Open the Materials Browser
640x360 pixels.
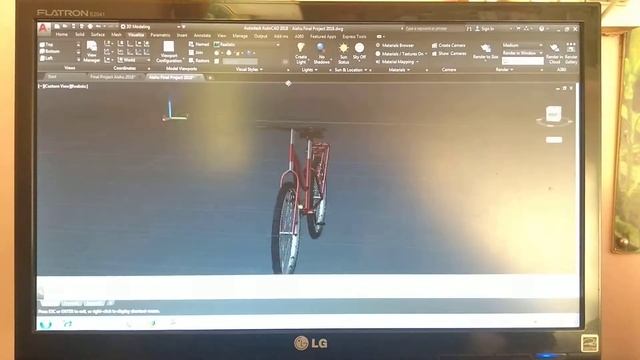(x=395, y=45)
